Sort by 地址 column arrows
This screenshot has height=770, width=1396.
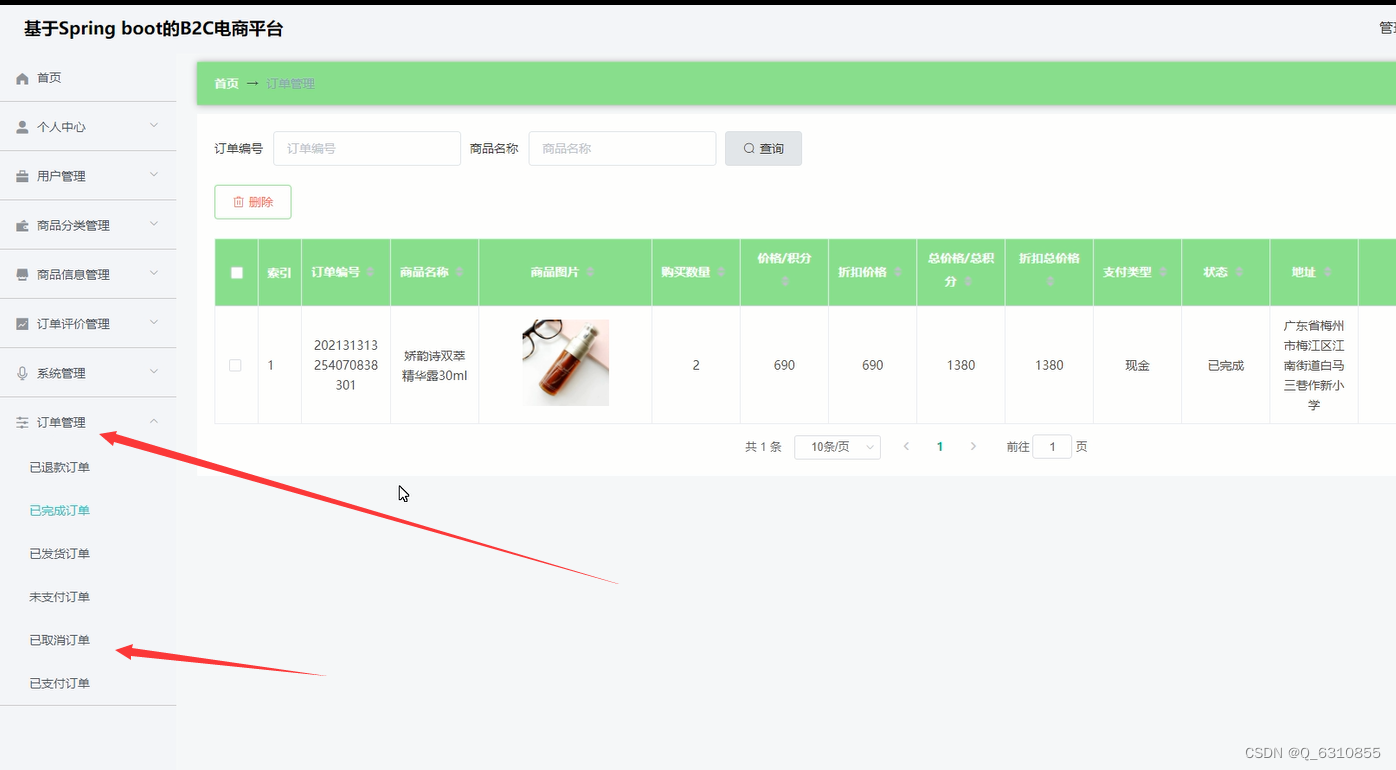[1328, 272]
